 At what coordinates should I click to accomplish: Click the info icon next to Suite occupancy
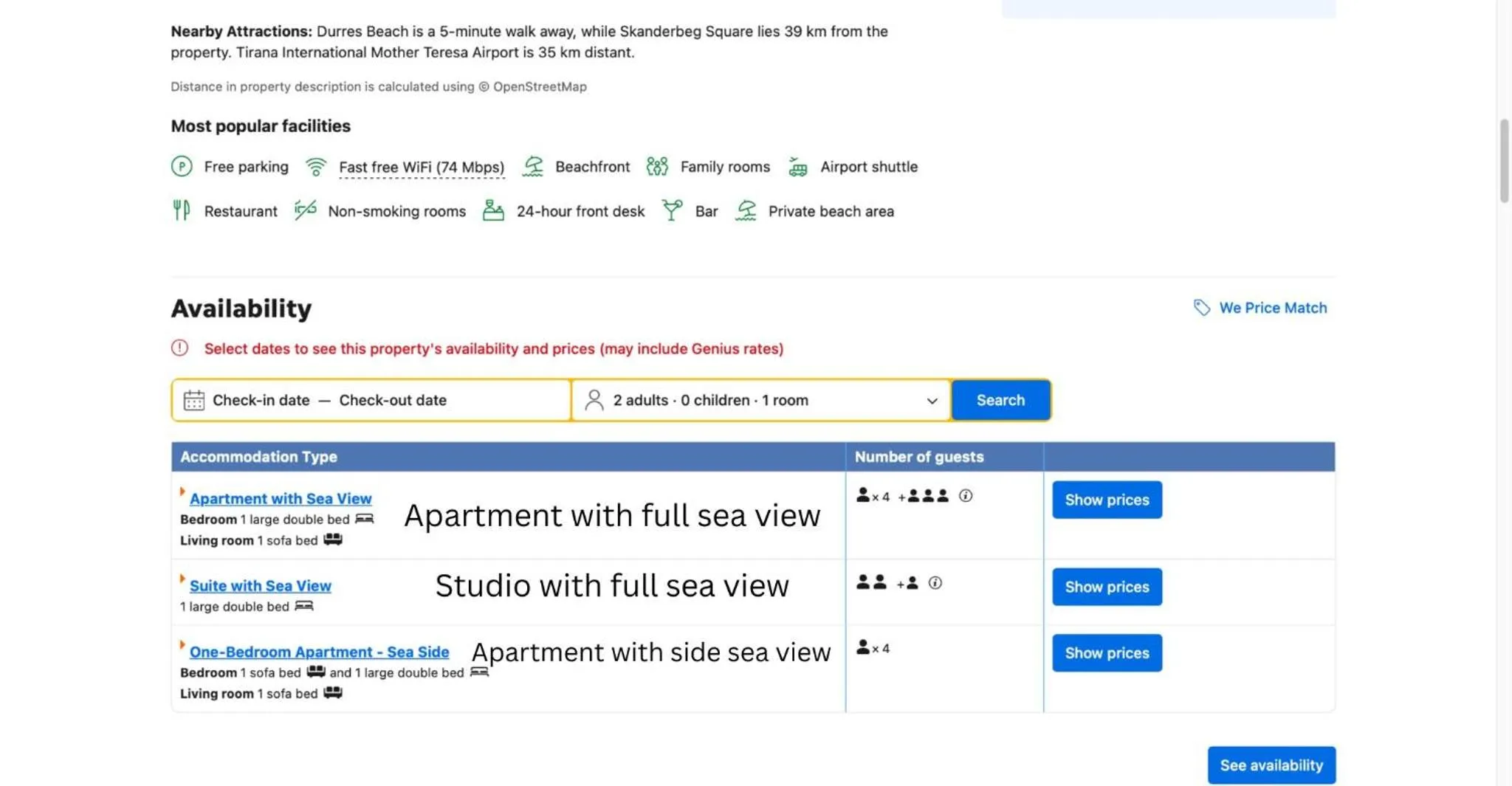(x=935, y=582)
